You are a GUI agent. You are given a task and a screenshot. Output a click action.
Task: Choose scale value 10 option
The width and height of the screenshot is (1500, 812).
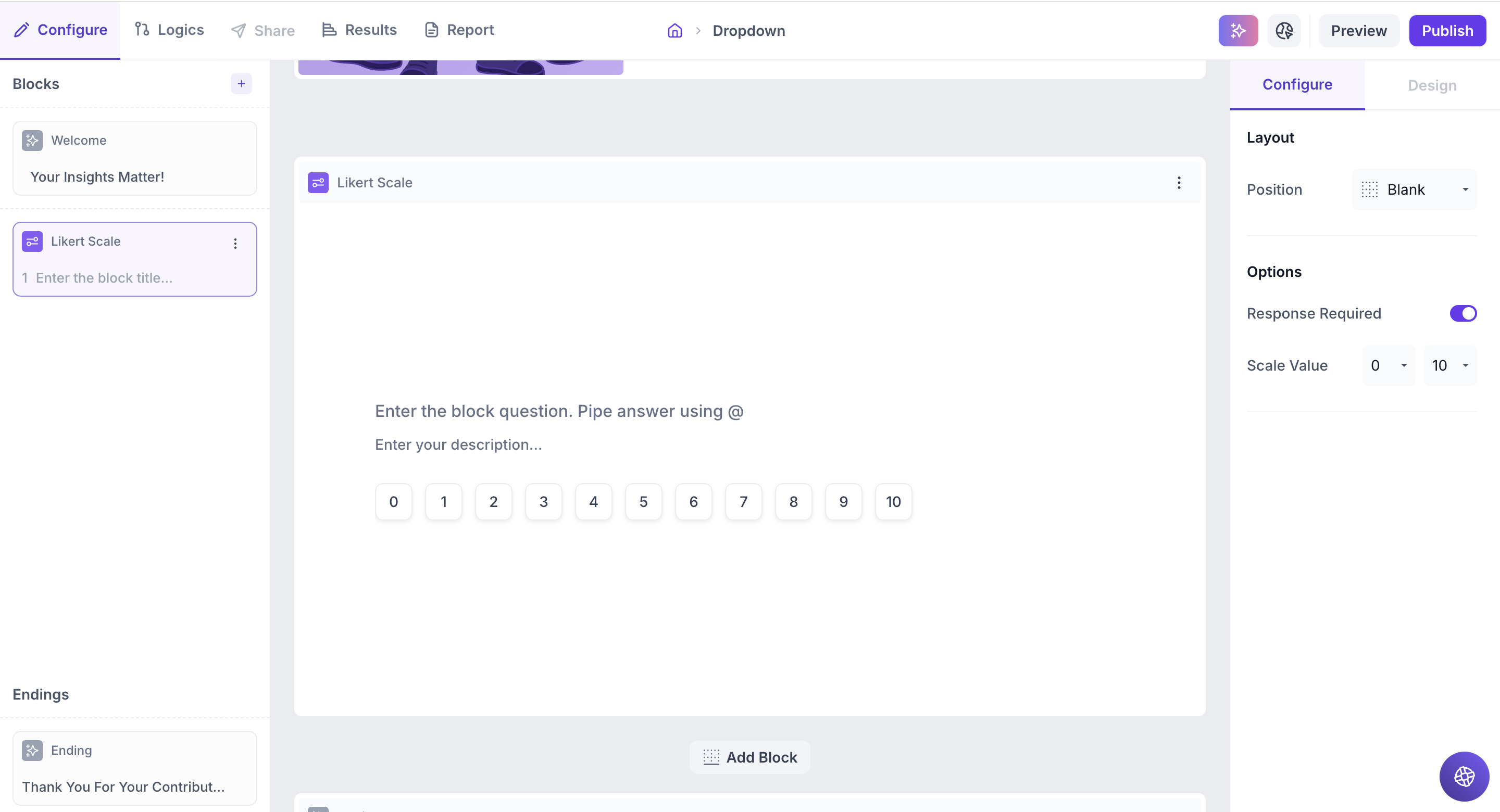893,502
